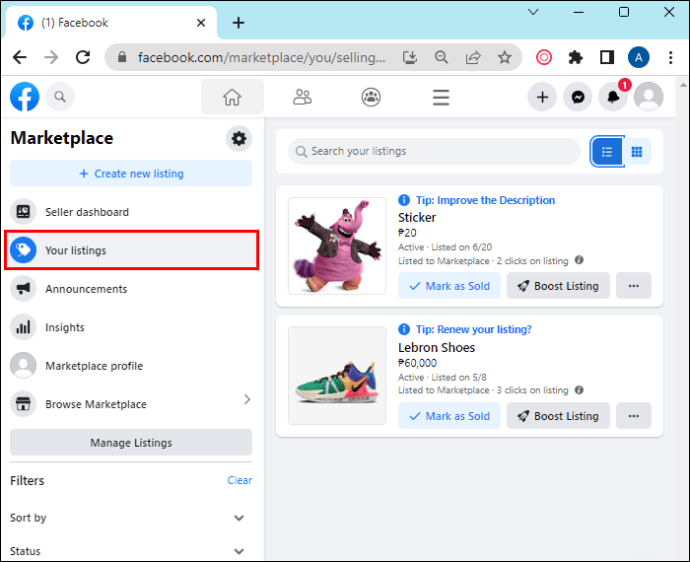Reload the page

(83, 57)
